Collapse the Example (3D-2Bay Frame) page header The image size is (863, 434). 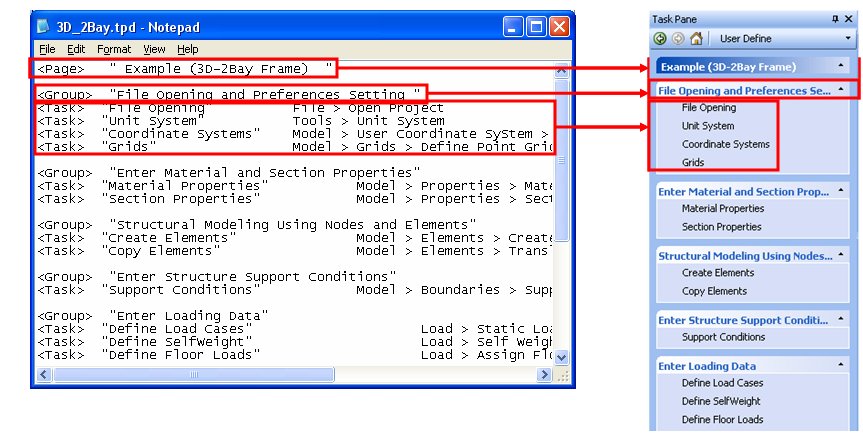click(x=841, y=66)
